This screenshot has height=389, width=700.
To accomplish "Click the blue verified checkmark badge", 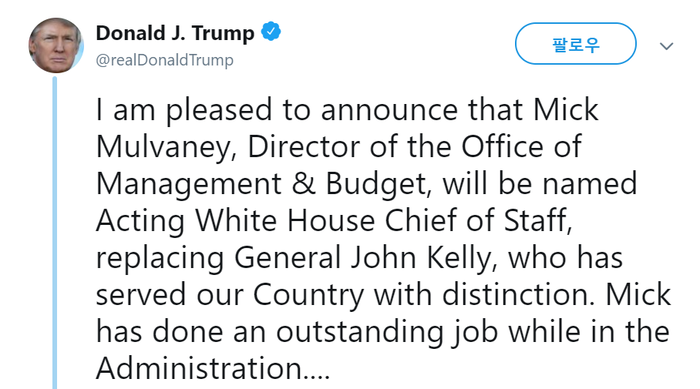I will point(271,32).
